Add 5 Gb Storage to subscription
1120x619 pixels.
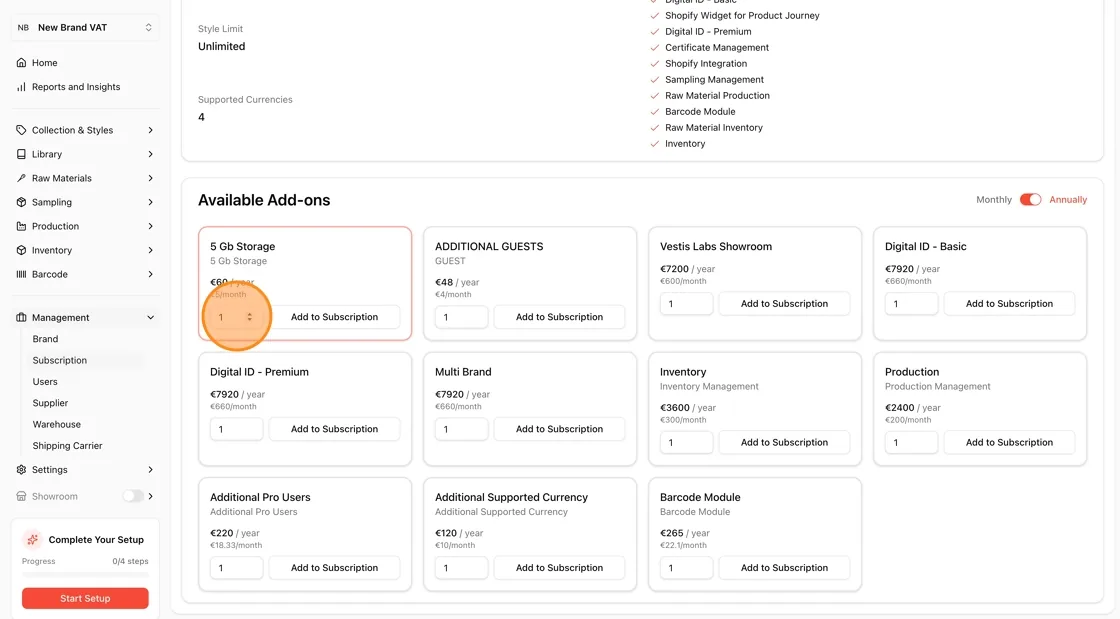(x=334, y=317)
